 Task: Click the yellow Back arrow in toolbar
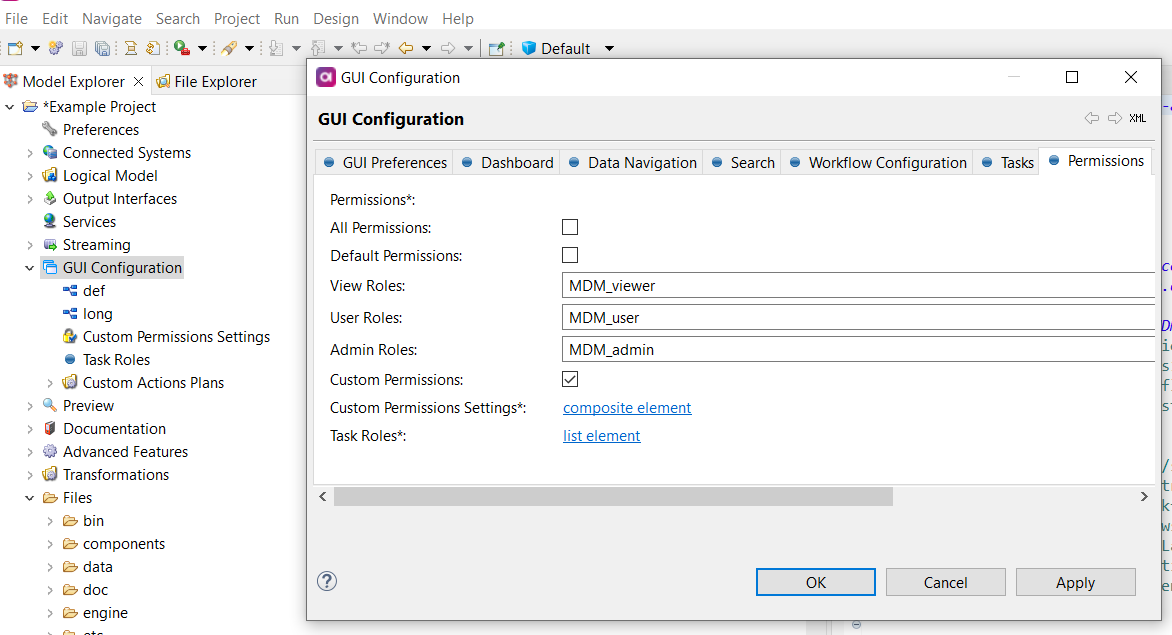pos(406,48)
